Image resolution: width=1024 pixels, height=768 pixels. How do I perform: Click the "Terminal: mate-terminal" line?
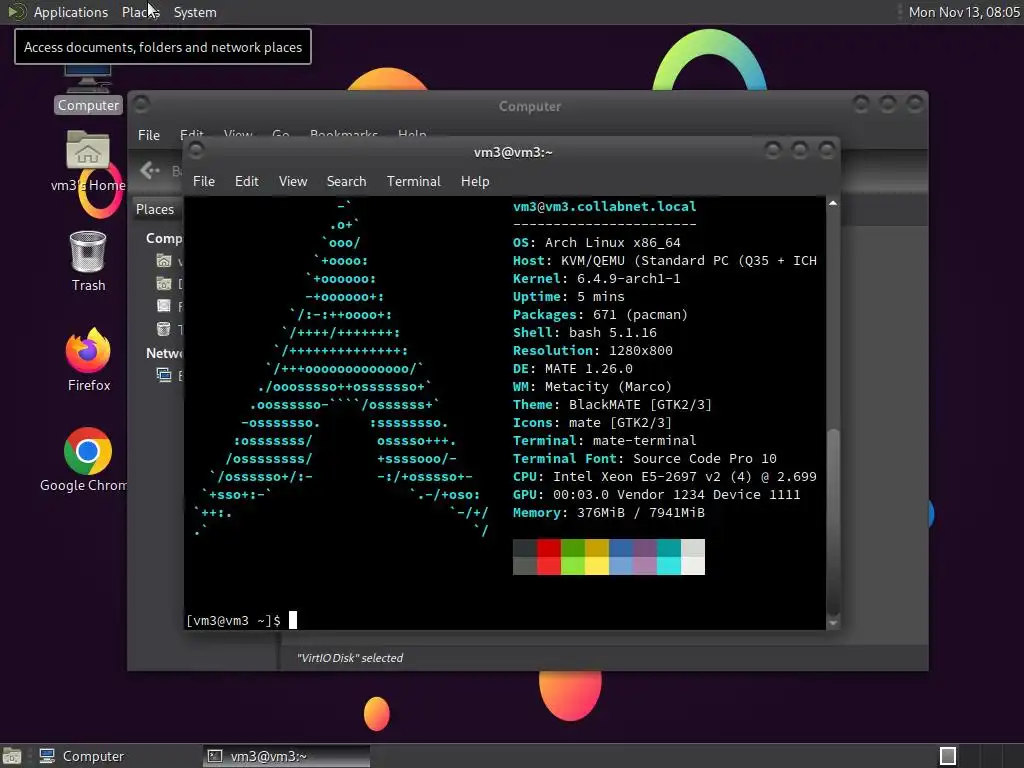click(604, 441)
